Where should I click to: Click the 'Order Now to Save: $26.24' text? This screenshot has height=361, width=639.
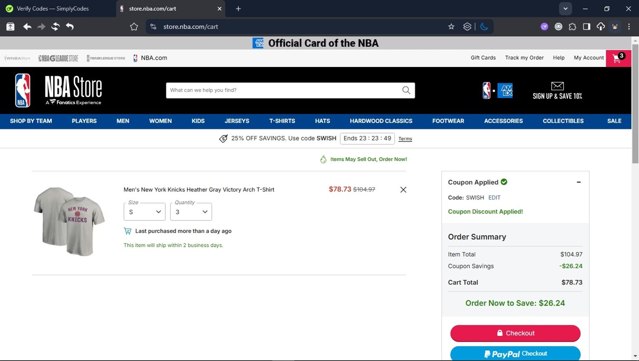click(515, 303)
